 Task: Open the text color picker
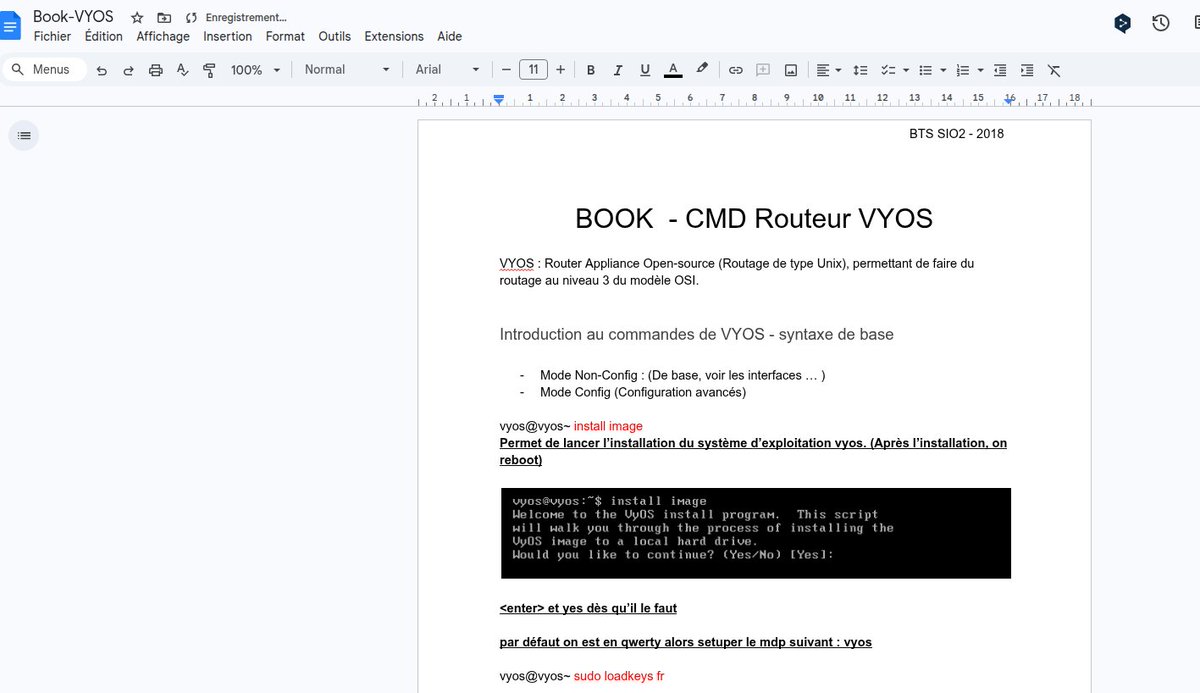click(x=673, y=70)
